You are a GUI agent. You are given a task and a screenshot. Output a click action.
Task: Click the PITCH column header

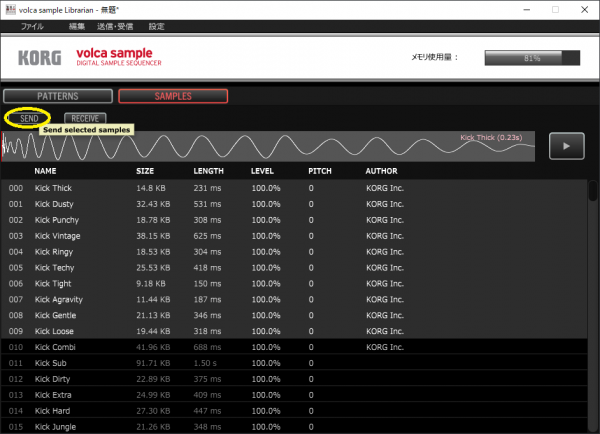tap(320, 171)
